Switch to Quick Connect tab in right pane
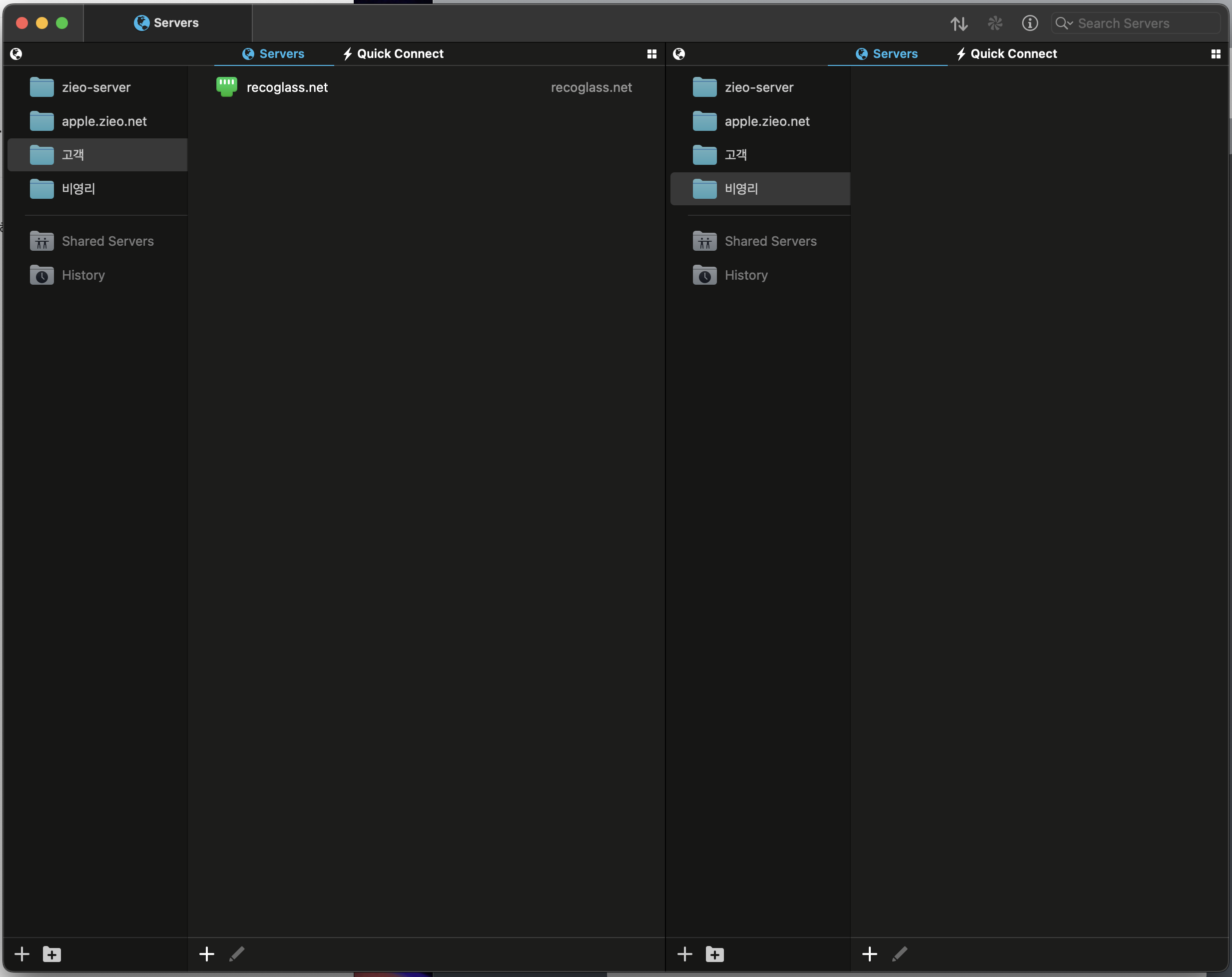This screenshot has height=977, width=1232. tap(1006, 54)
